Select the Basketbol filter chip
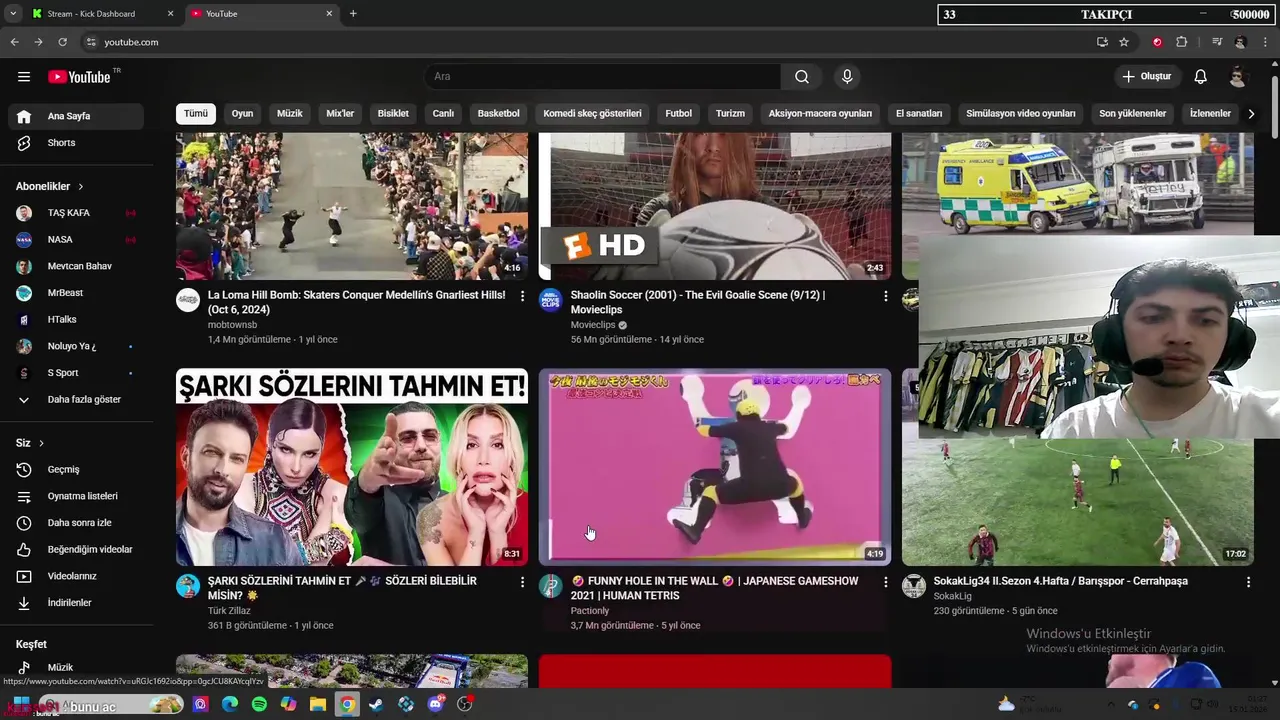Screen dimensions: 1280x720 pos(499,114)
